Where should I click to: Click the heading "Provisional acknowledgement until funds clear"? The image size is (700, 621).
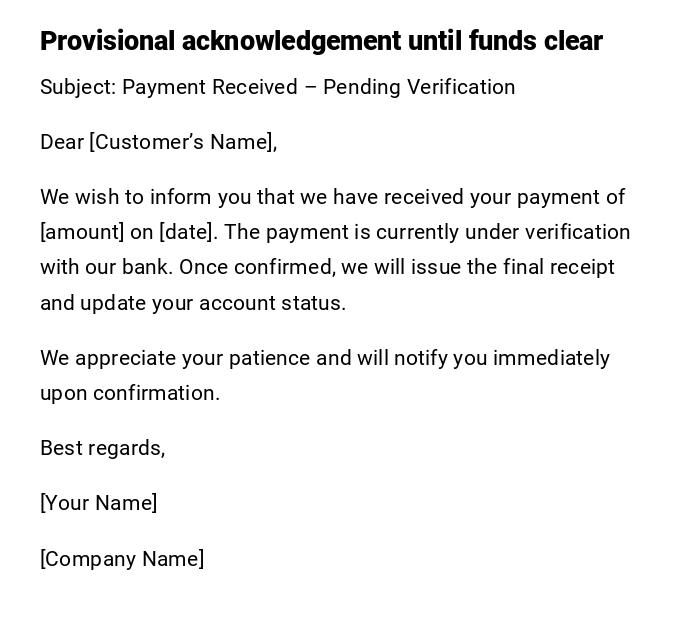(321, 41)
